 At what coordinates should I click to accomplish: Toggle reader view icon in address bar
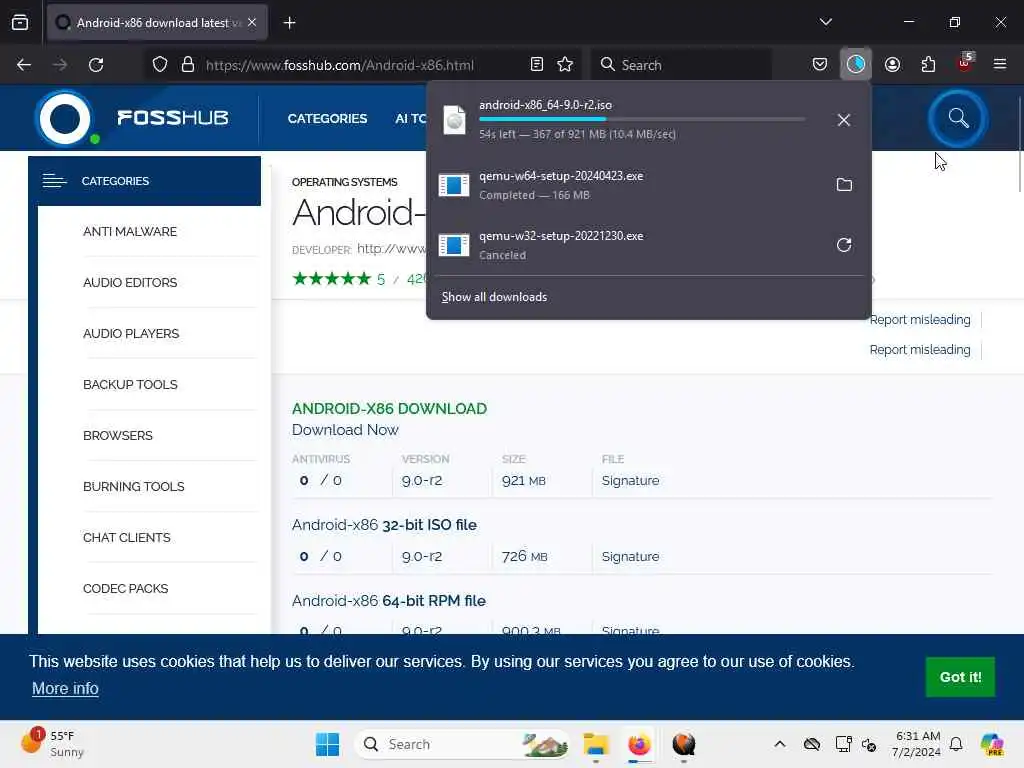[x=537, y=64]
